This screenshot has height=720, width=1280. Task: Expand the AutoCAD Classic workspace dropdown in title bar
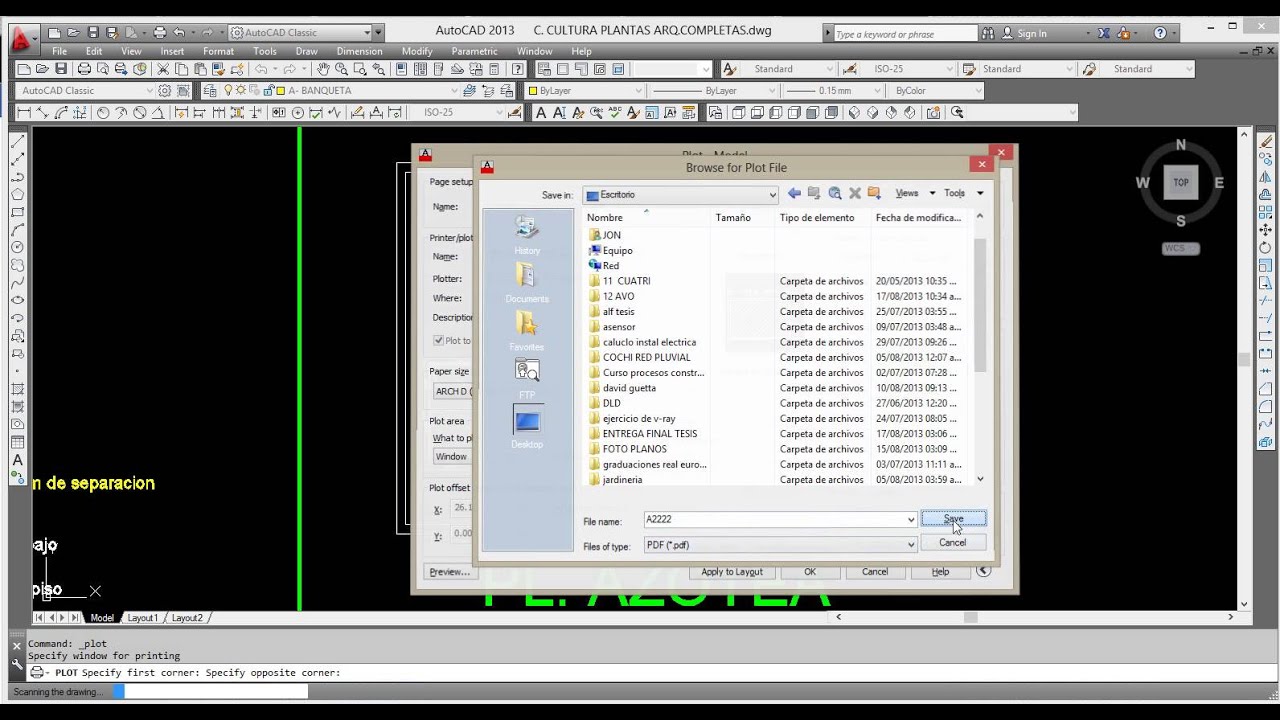[x=367, y=33]
